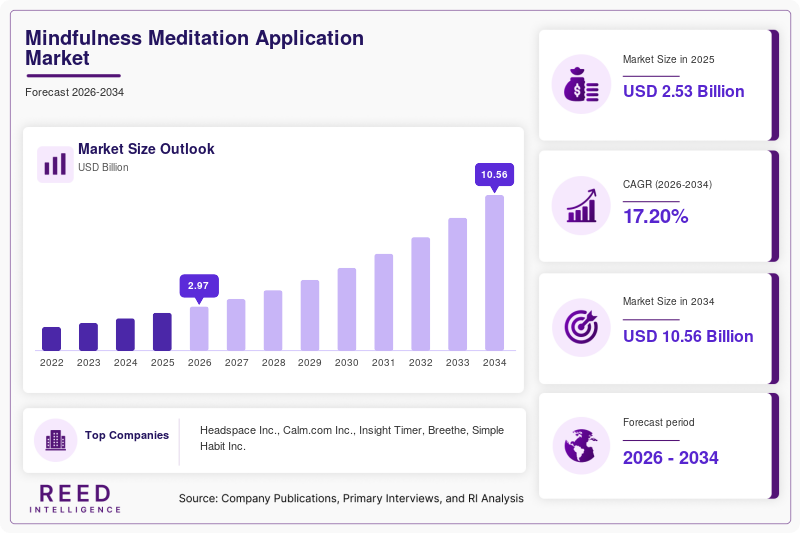Click the Market Size in 2034 label
The width and height of the screenshot is (800, 533).
668,301
